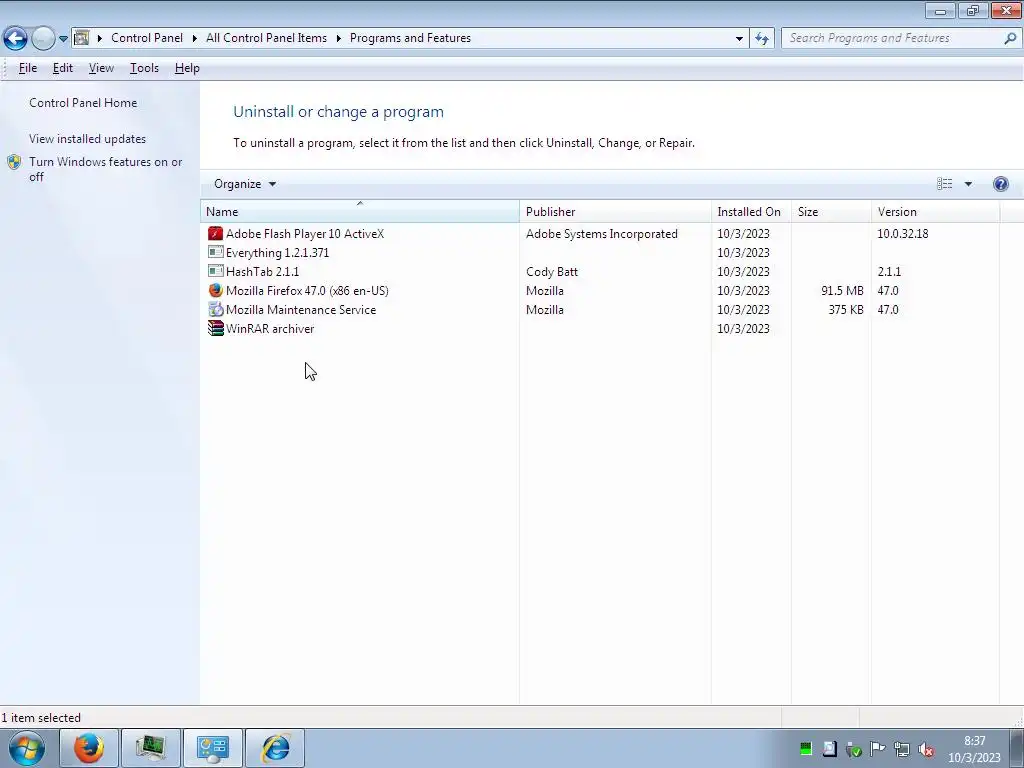Select the WinRAR archiver entry

coord(270,328)
